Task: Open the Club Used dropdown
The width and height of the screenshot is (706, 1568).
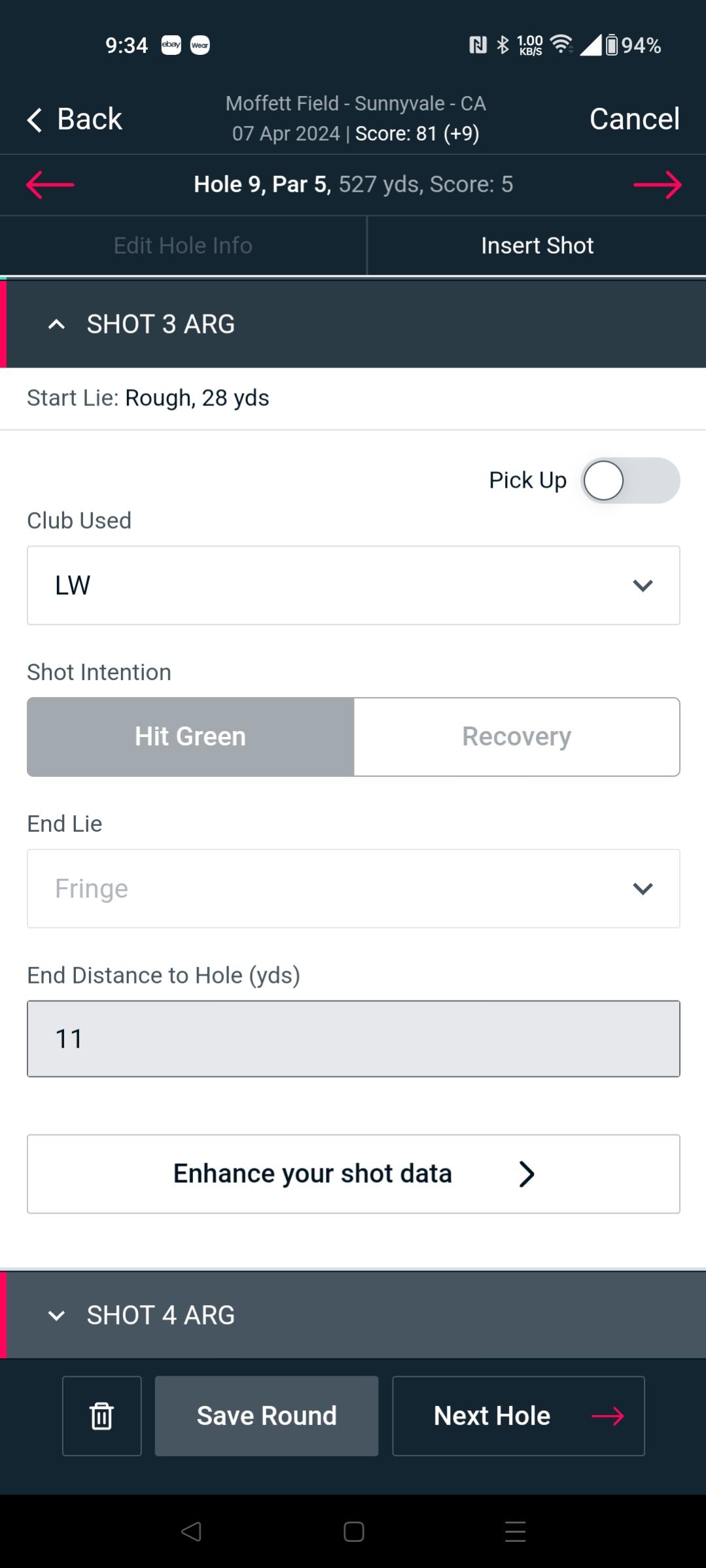Action: 353,585
